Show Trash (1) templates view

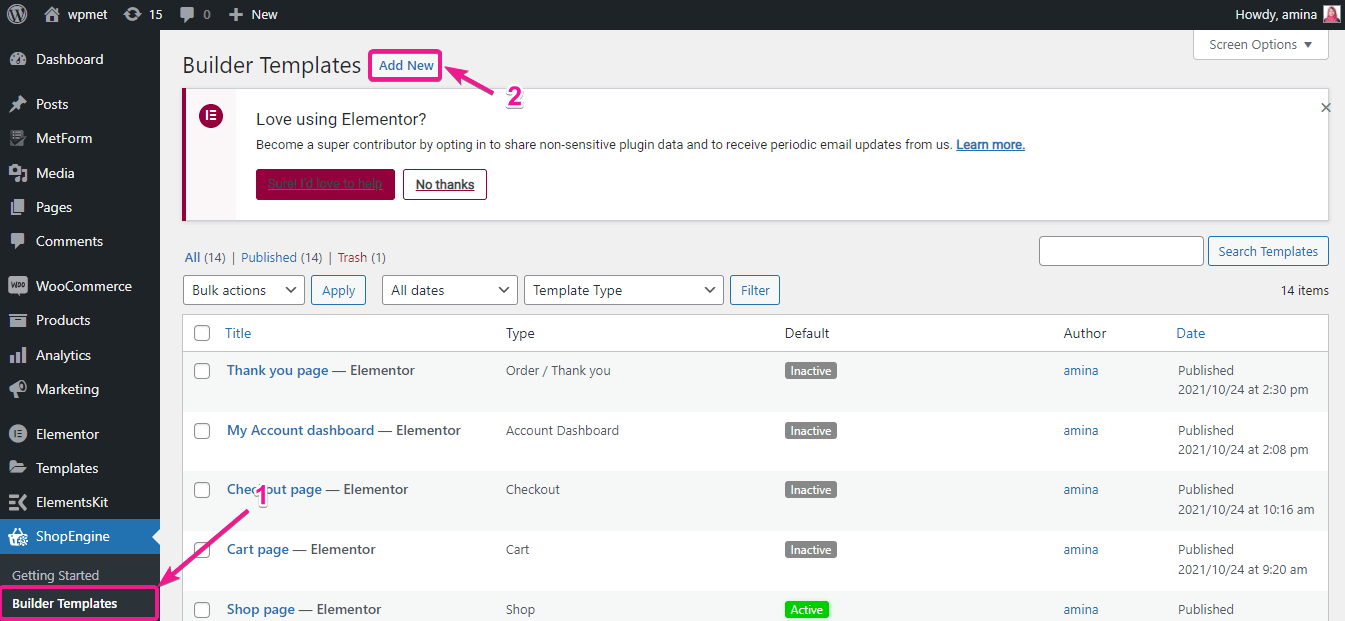(361, 257)
